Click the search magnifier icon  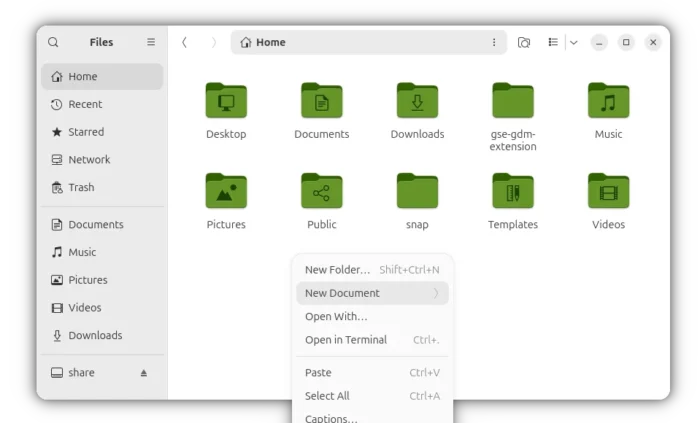[x=54, y=43]
